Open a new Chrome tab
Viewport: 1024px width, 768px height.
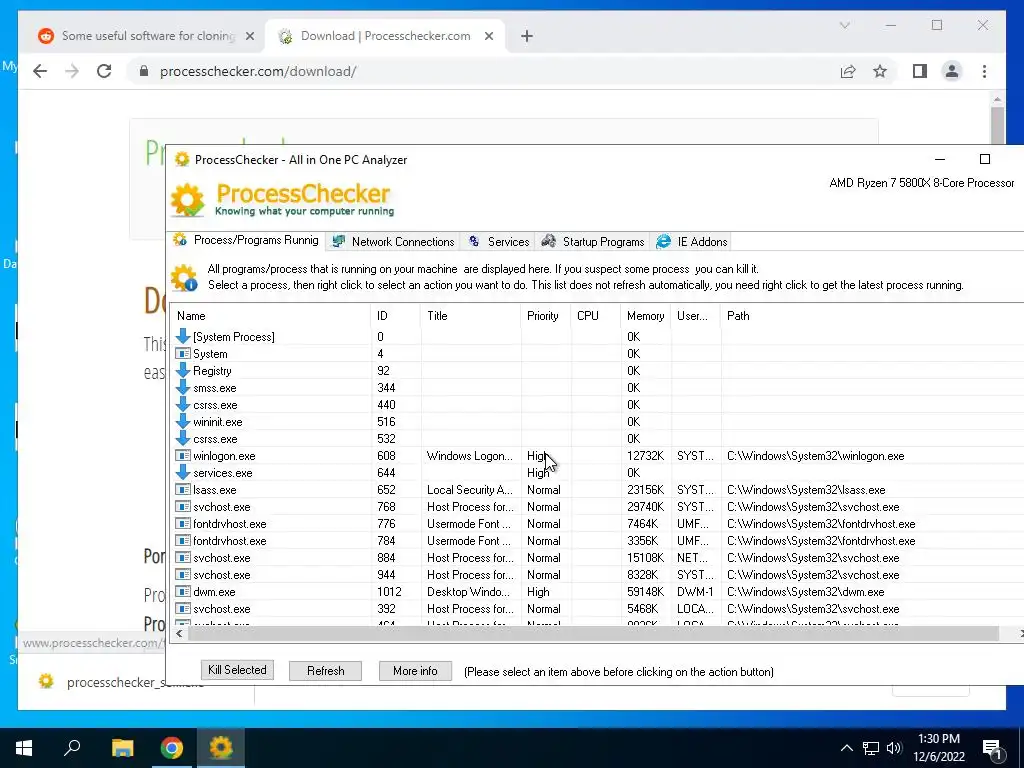pyautogui.click(x=527, y=36)
